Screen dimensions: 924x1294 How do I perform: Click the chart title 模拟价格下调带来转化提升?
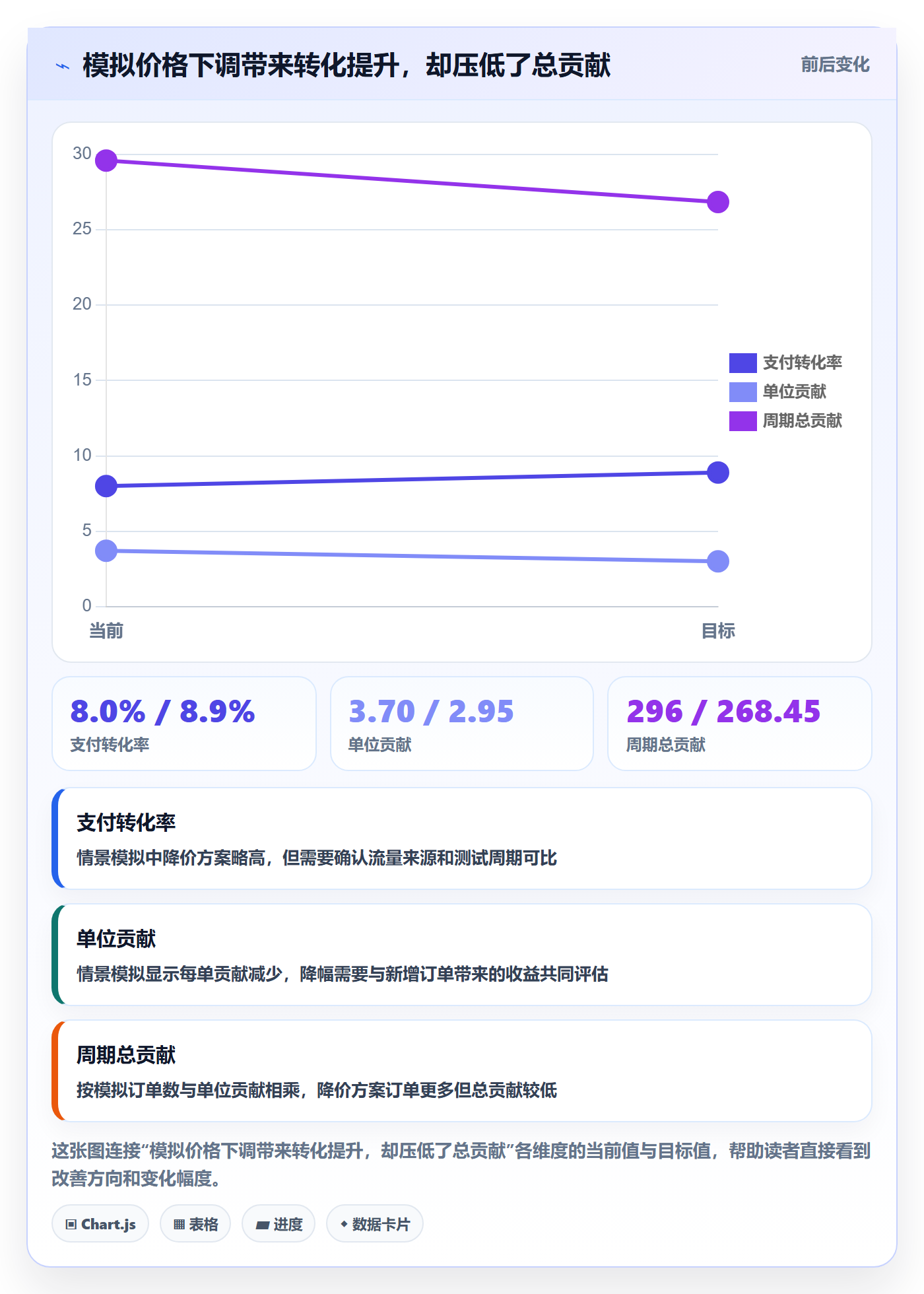point(346,66)
